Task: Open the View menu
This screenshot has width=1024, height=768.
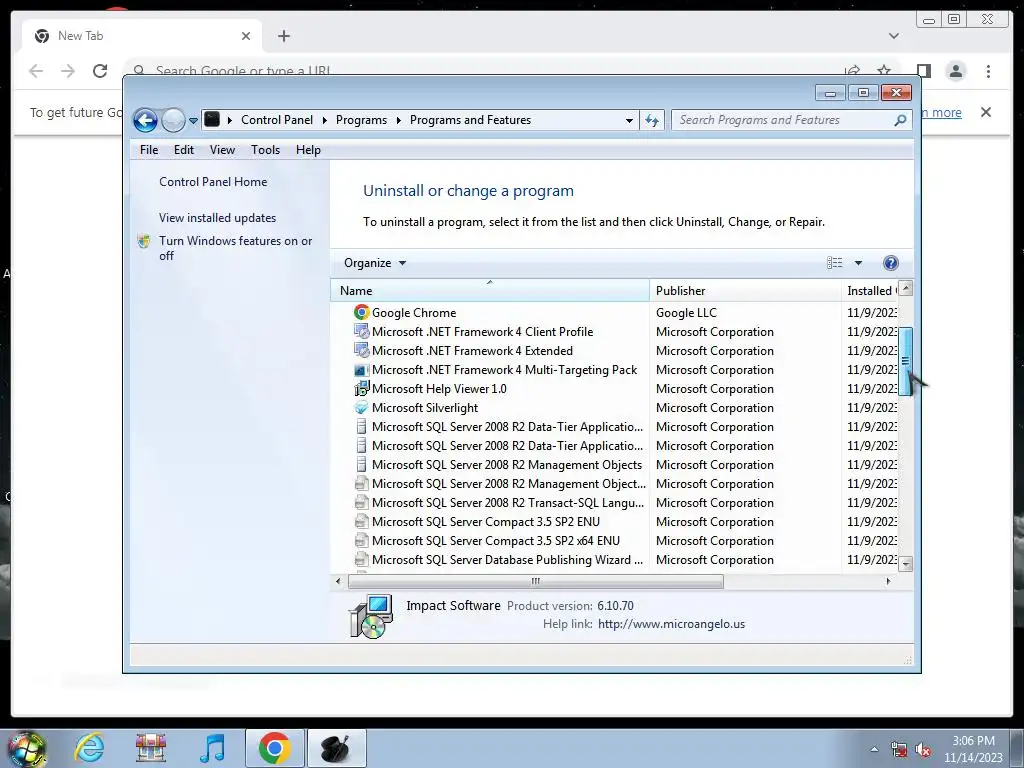Action: click(x=222, y=150)
